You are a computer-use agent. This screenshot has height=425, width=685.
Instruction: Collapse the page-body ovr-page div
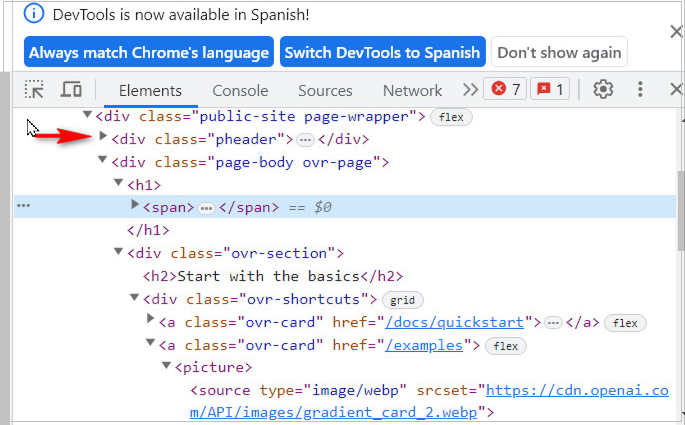click(103, 162)
